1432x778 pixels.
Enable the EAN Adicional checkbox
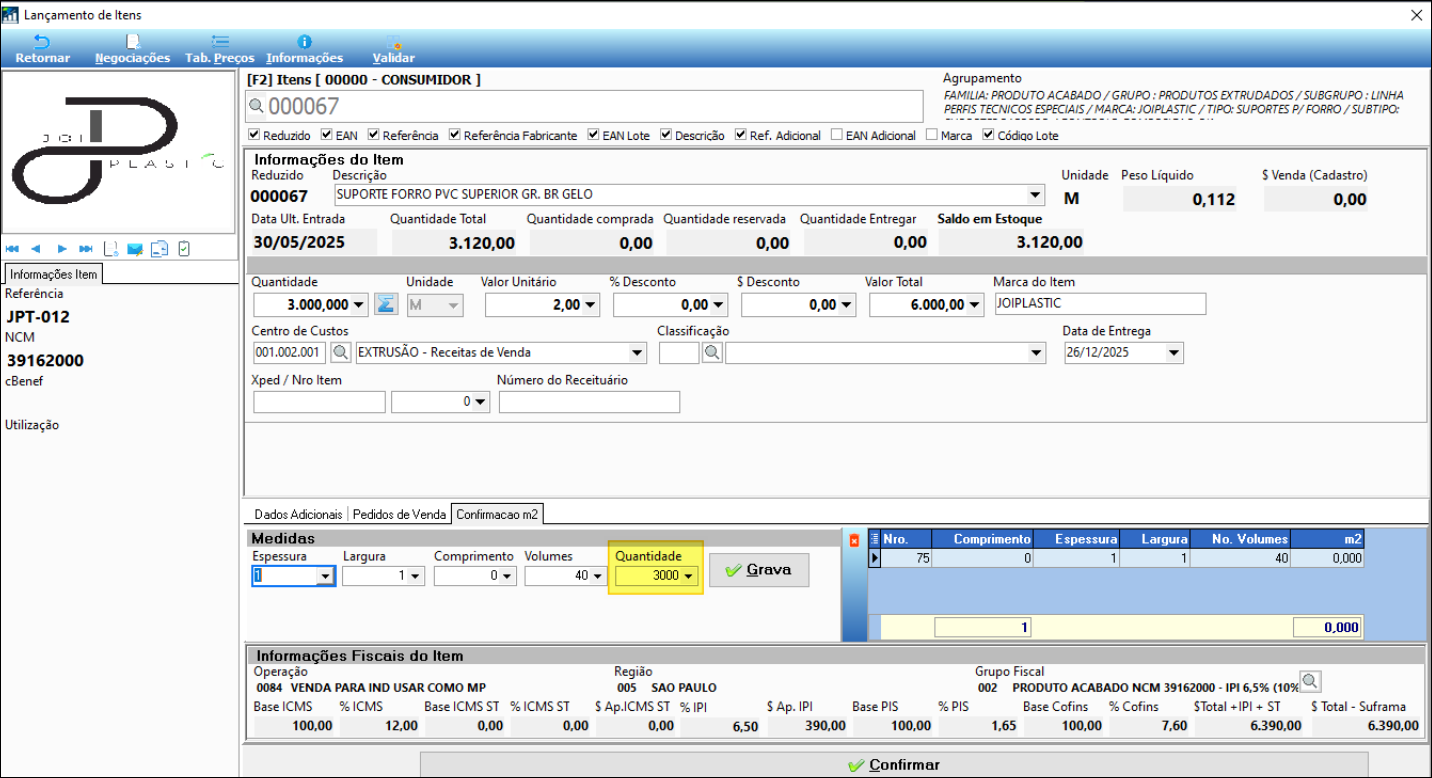coord(836,135)
